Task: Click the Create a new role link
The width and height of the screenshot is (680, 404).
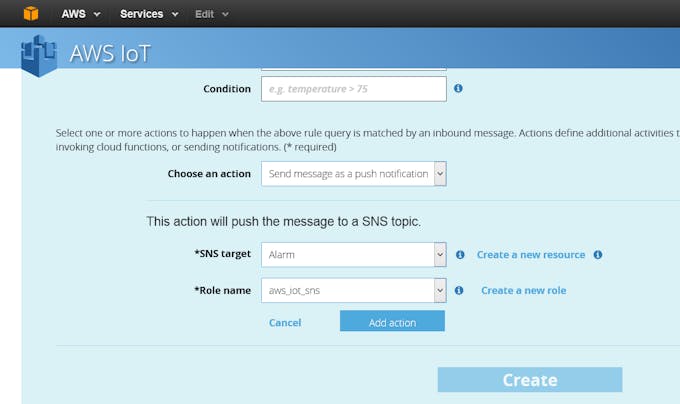Action: (x=523, y=290)
